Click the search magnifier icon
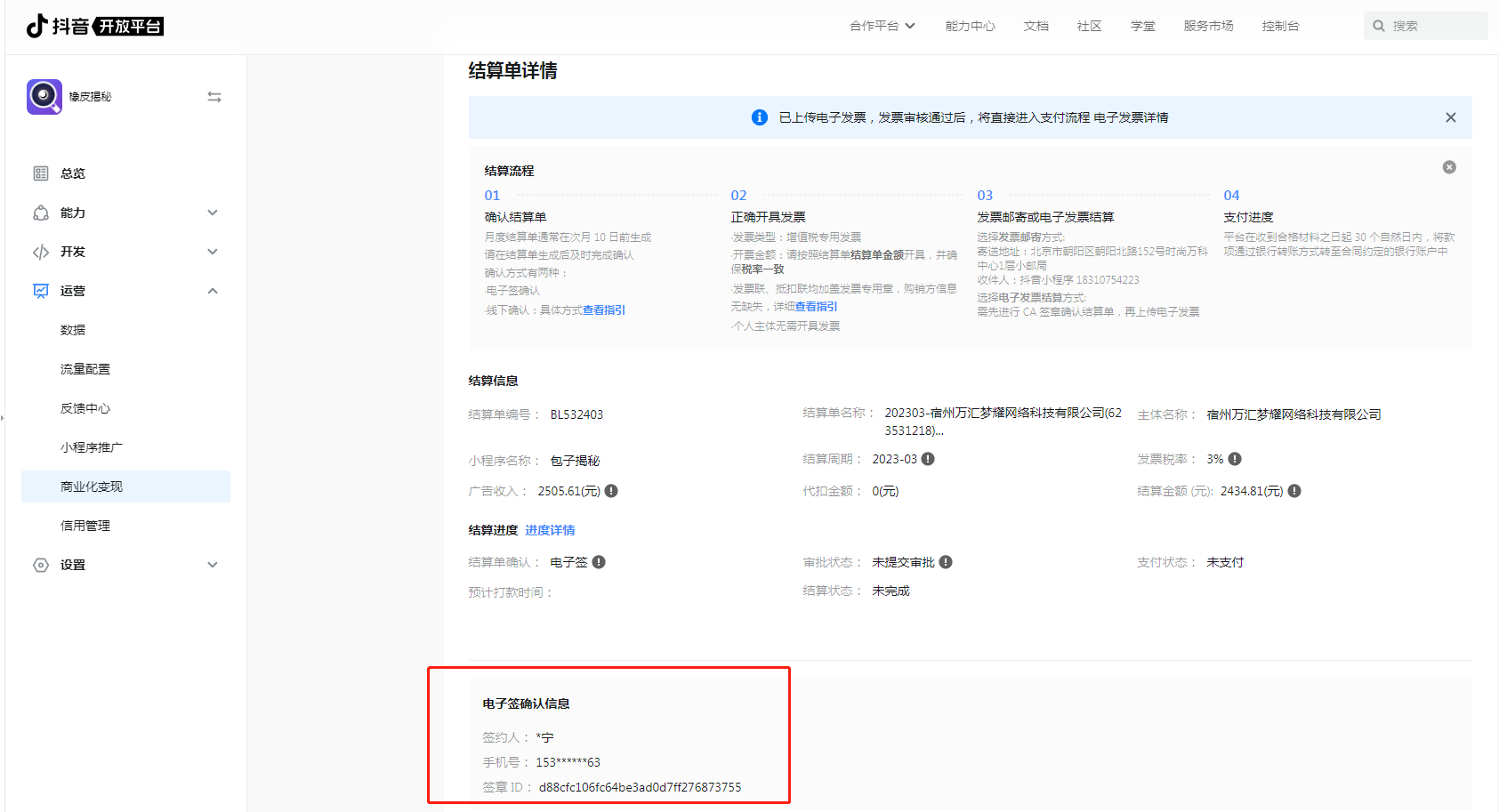This screenshot has width=1499, height=812. 1378,26
